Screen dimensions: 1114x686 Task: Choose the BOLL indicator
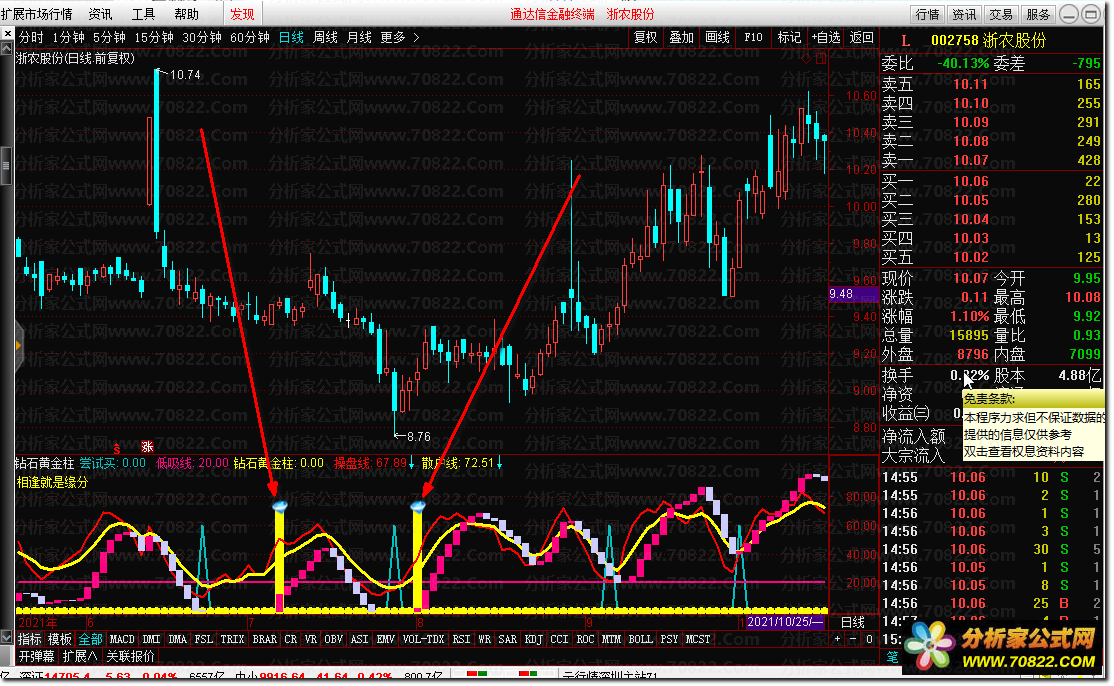640,639
